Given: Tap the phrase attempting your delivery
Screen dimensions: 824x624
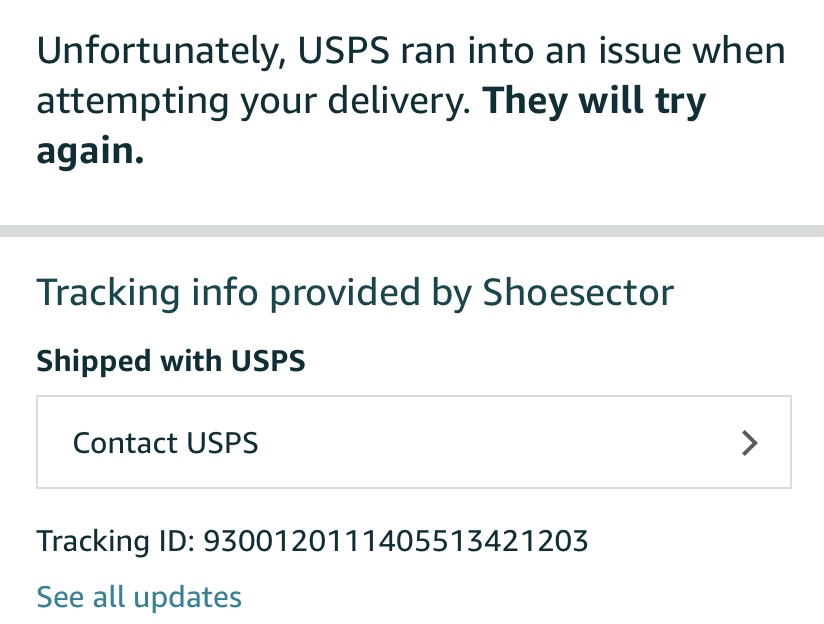Looking at the screenshot, I should (x=253, y=101).
